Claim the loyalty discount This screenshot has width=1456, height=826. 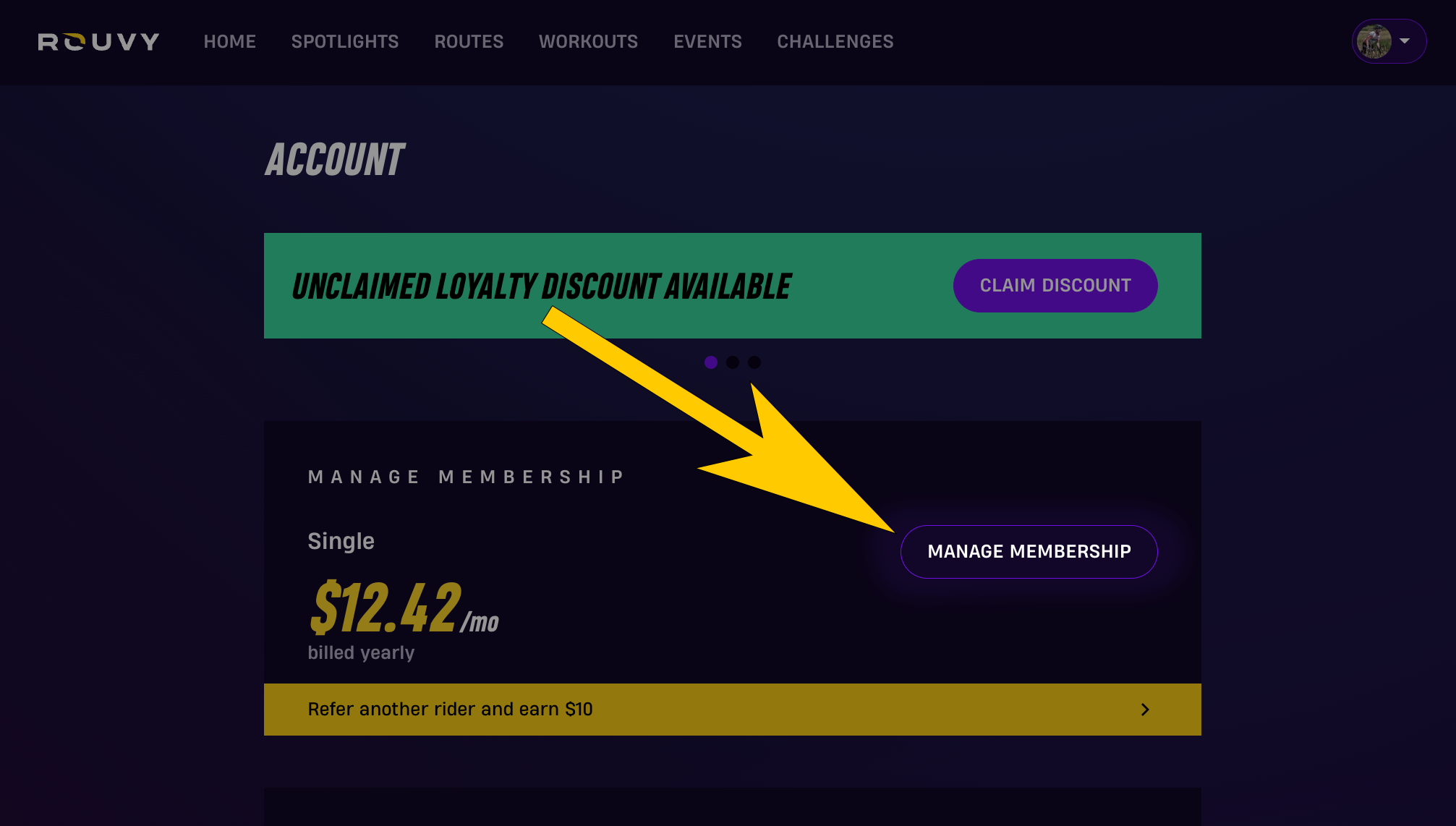[x=1055, y=286]
